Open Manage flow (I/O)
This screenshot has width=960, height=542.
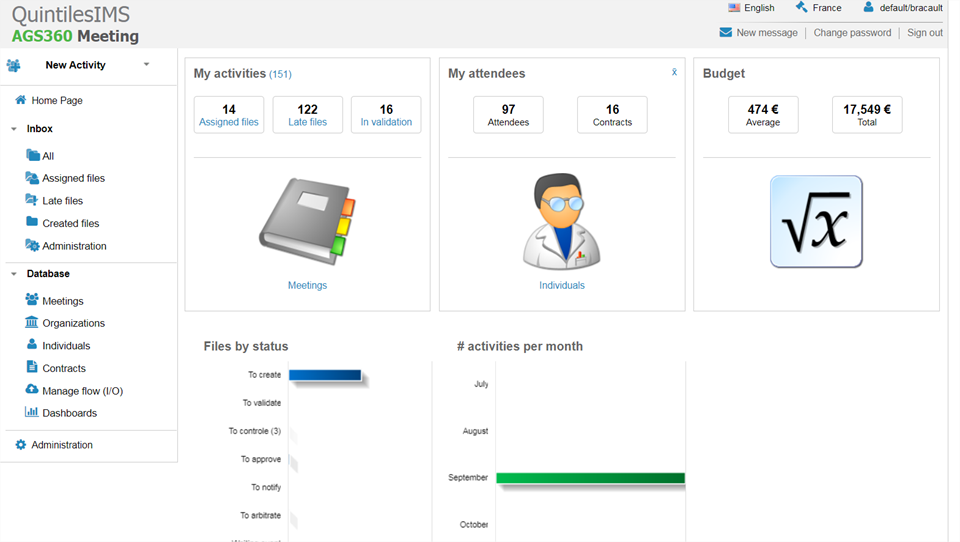[83, 391]
